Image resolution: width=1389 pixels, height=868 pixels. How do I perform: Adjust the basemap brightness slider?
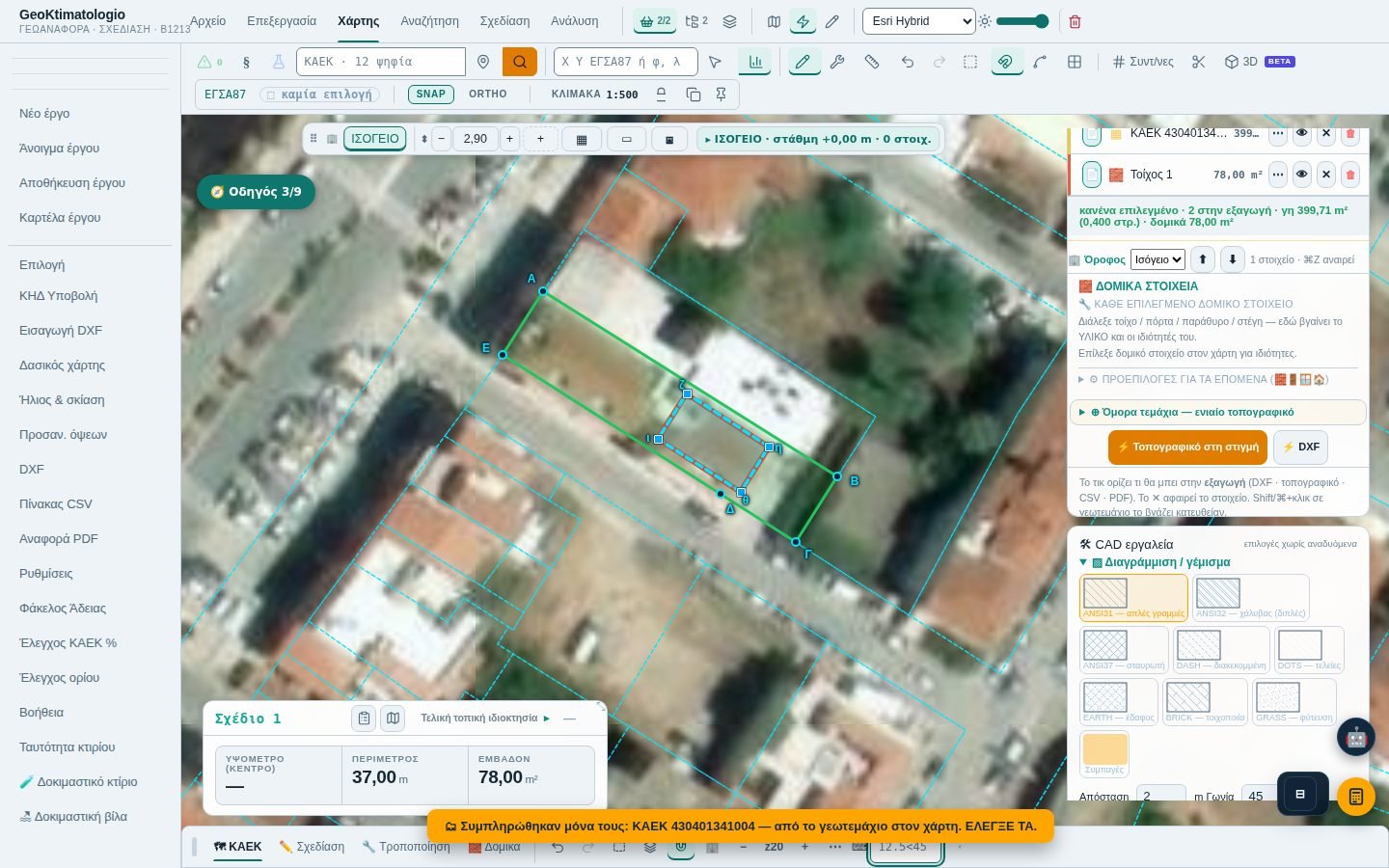(x=1021, y=21)
